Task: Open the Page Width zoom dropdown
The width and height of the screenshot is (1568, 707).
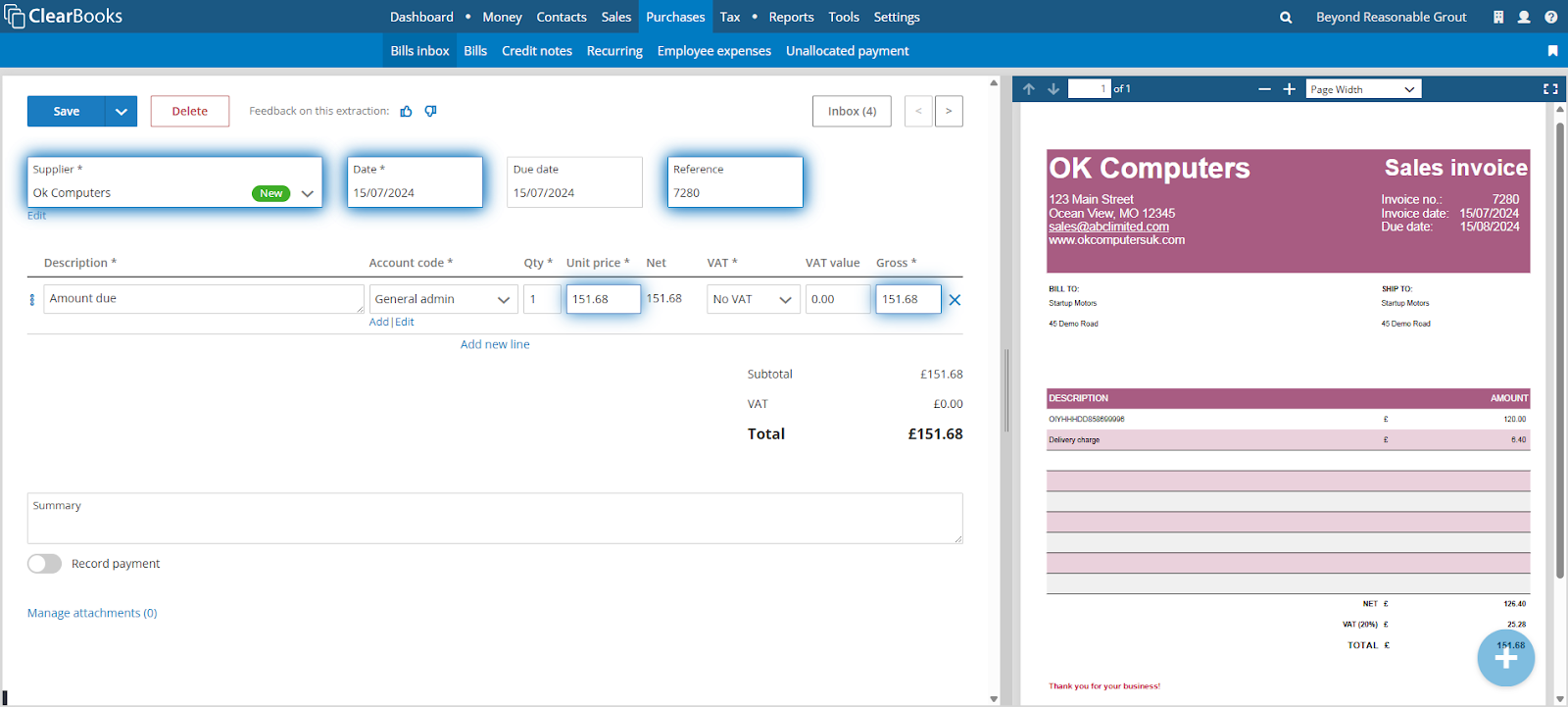Action: tap(1363, 88)
